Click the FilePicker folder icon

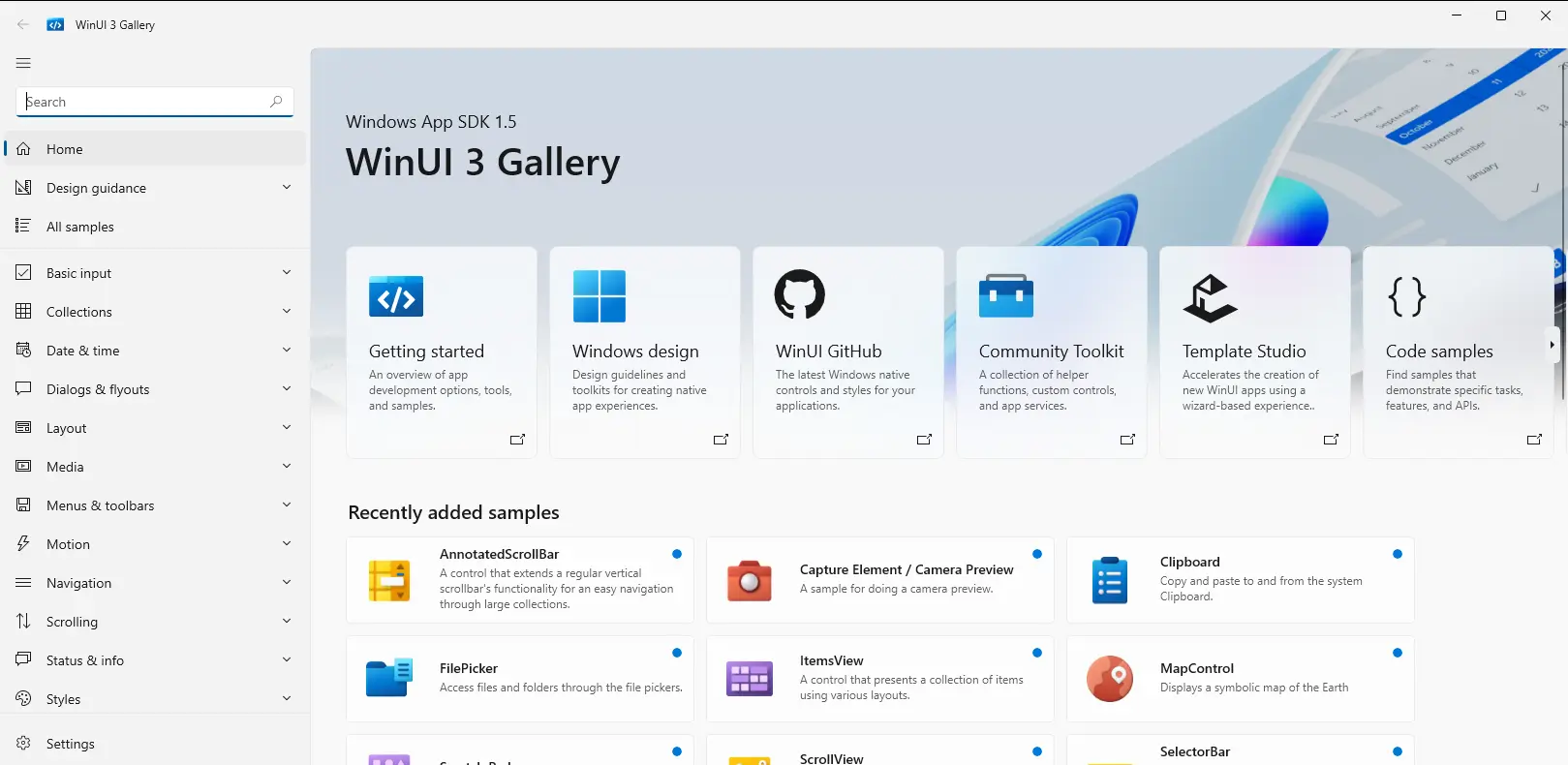pyautogui.click(x=389, y=678)
